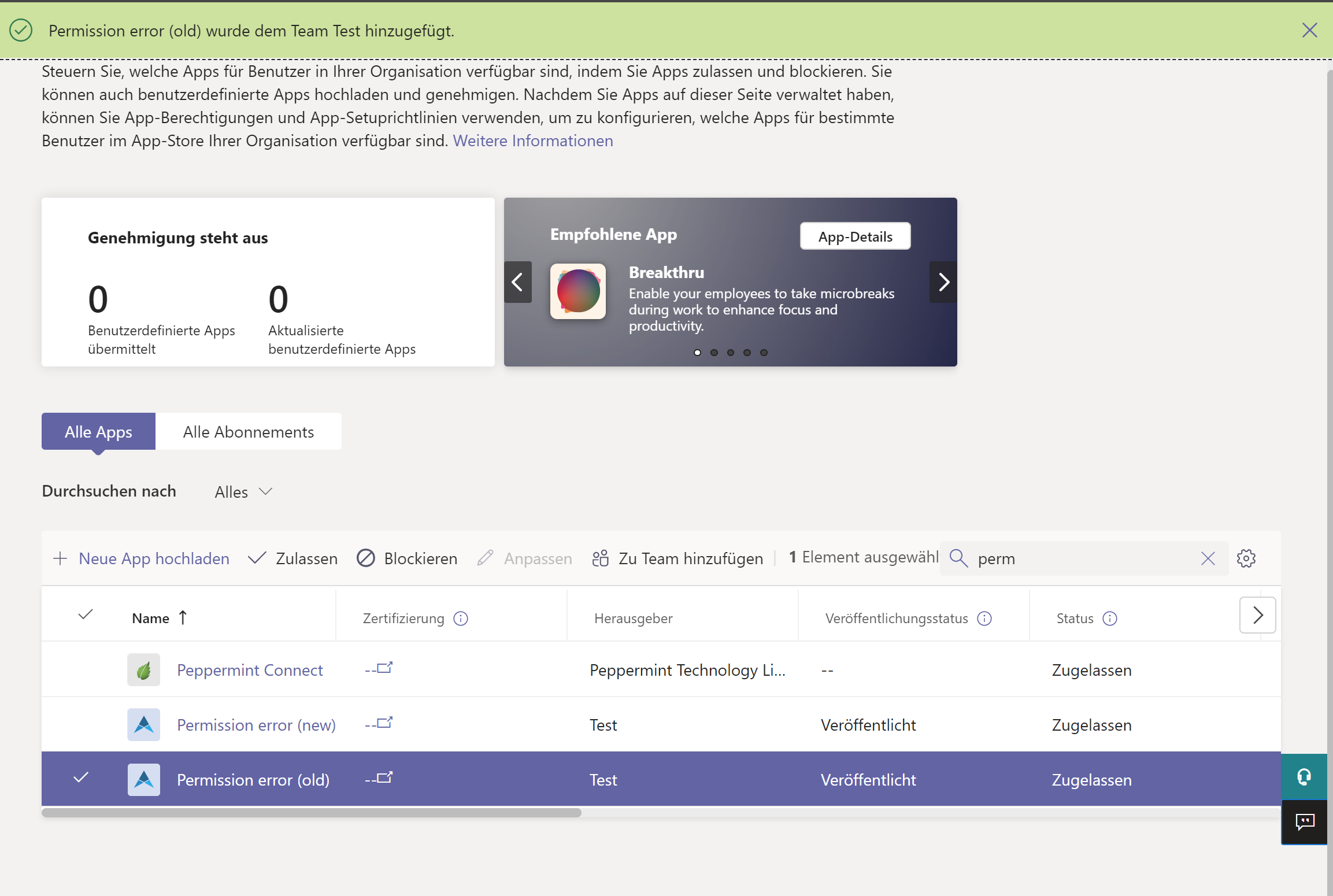Expand hidden columns with the right chevron
This screenshot has height=896, width=1333.
tap(1258, 615)
